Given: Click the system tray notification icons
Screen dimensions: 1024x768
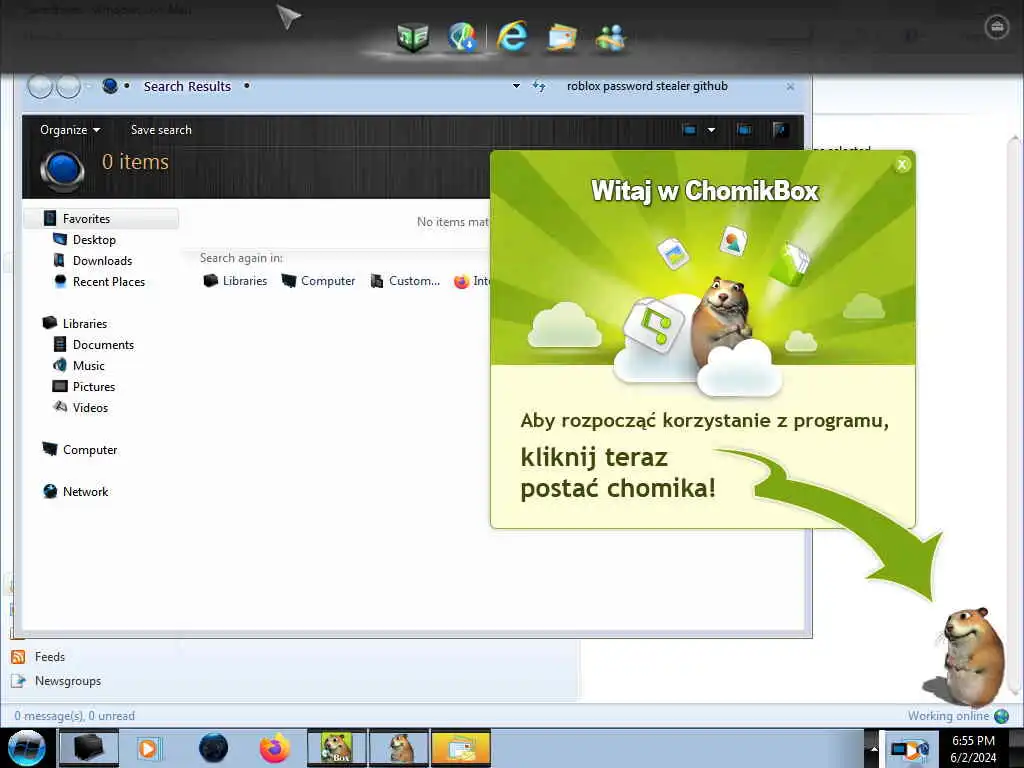Looking at the screenshot, I should pyautogui.click(x=910, y=748).
